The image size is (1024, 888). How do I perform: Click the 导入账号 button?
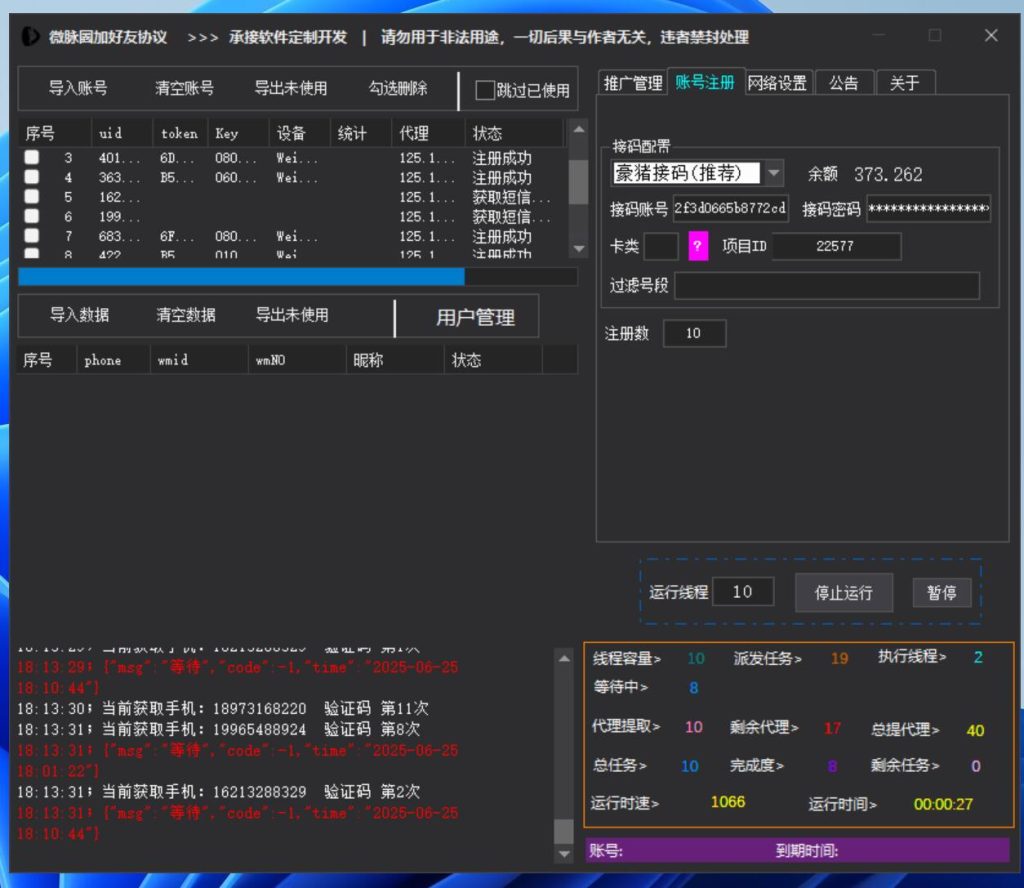(x=78, y=88)
